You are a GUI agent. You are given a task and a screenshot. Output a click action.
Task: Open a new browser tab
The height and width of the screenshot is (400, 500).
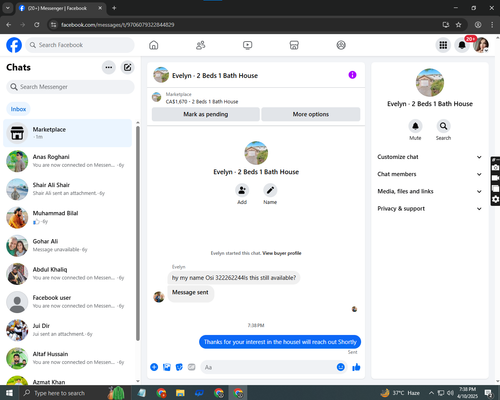(114, 8)
